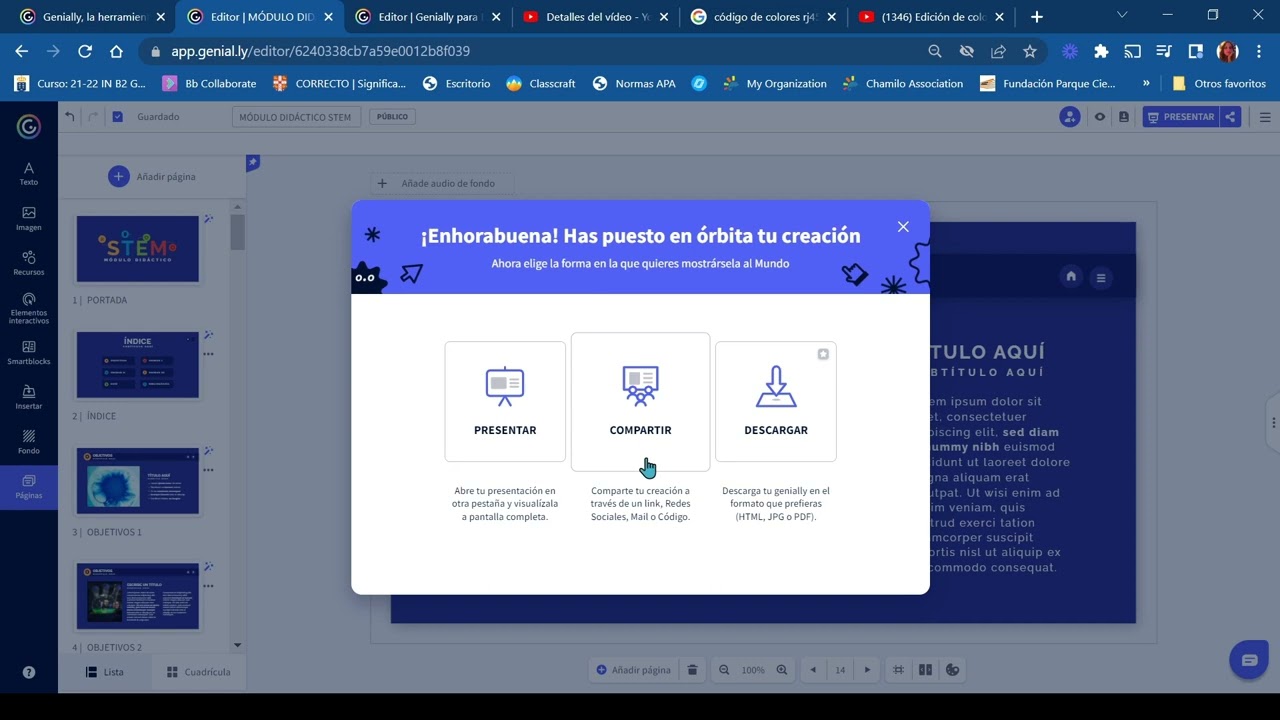Screen dimensions: 1280x720
Task: Open the Imagen panel in sidebar
Action: (x=29, y=219)
